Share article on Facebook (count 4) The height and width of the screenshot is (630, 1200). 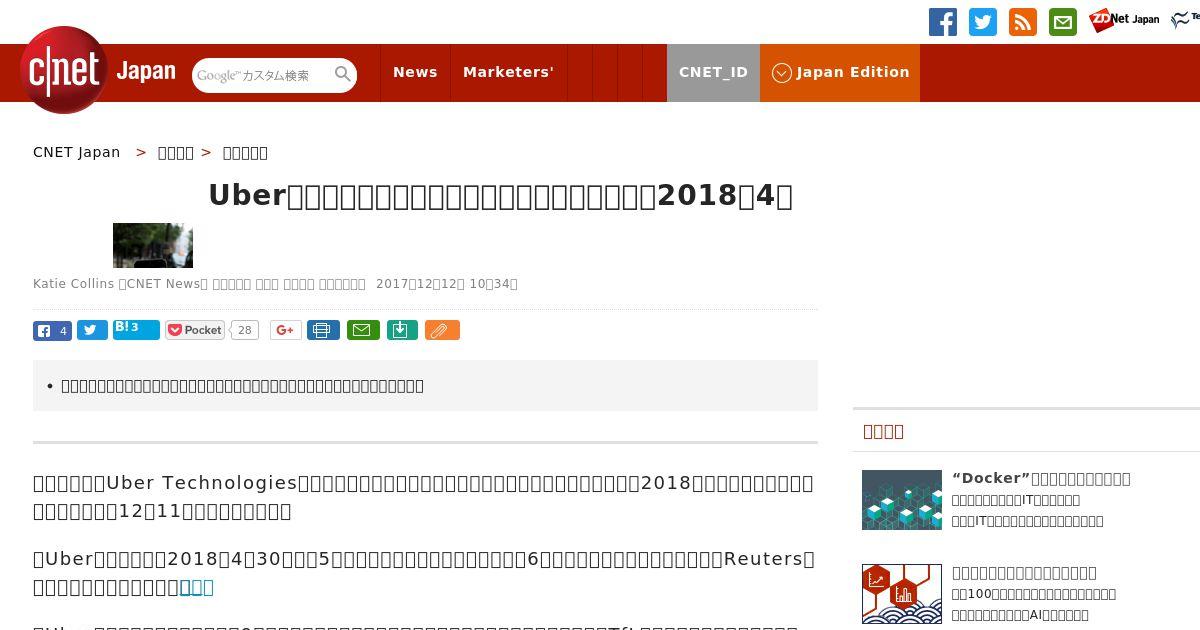(52, 330)
